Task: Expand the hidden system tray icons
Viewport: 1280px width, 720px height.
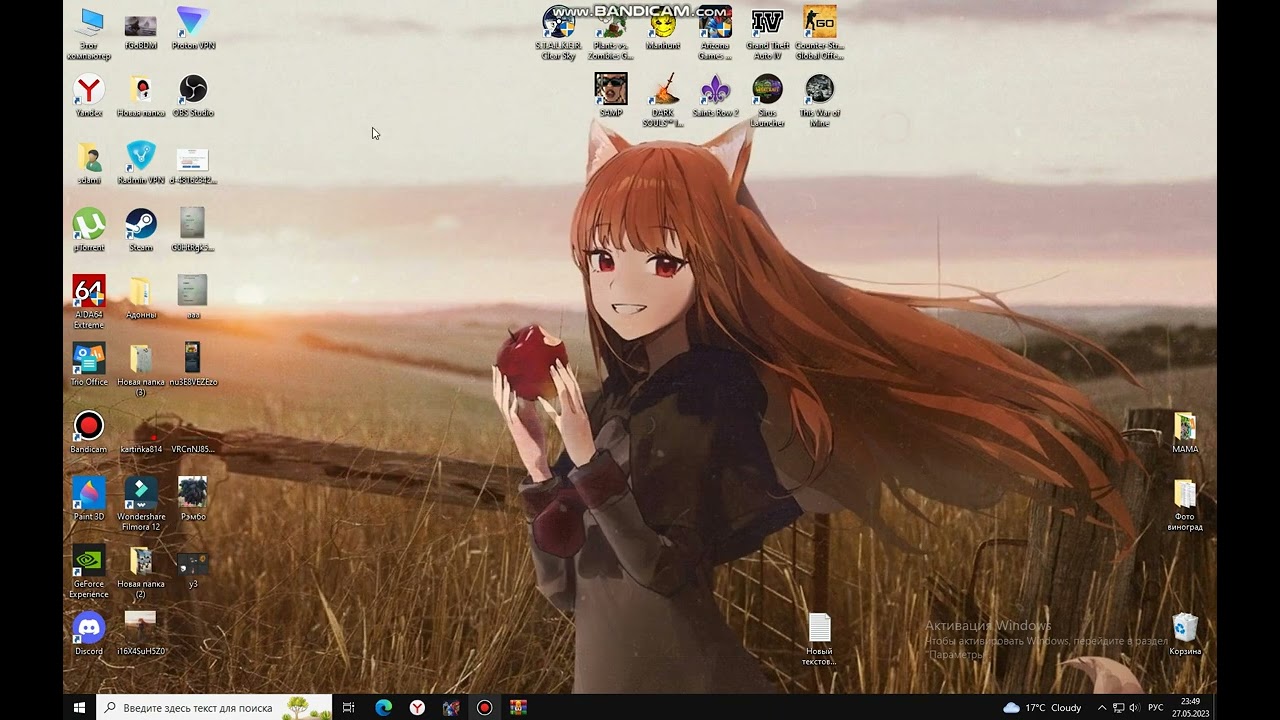Action: (x=1102, y=707)
